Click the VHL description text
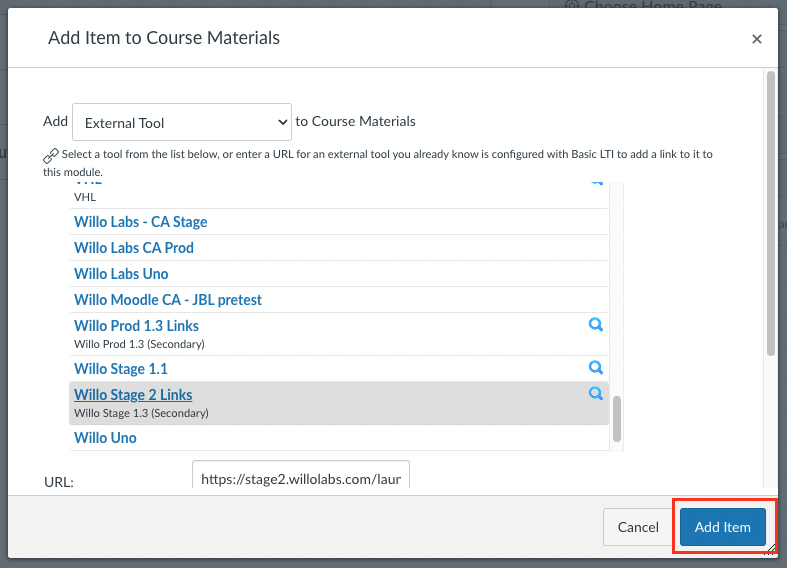 click(x=85, y=197)
